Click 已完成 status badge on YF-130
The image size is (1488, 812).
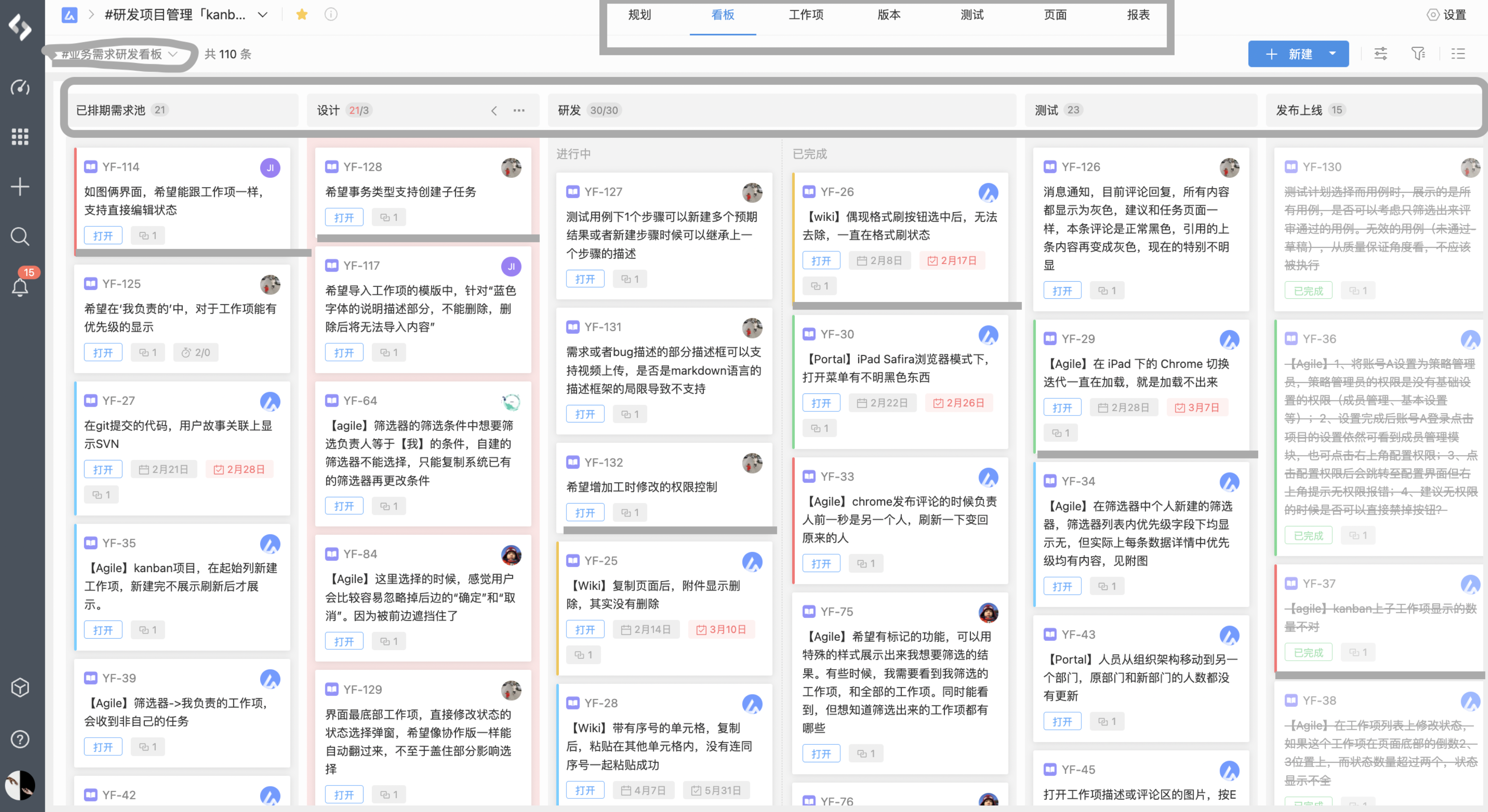[1308, 290]
